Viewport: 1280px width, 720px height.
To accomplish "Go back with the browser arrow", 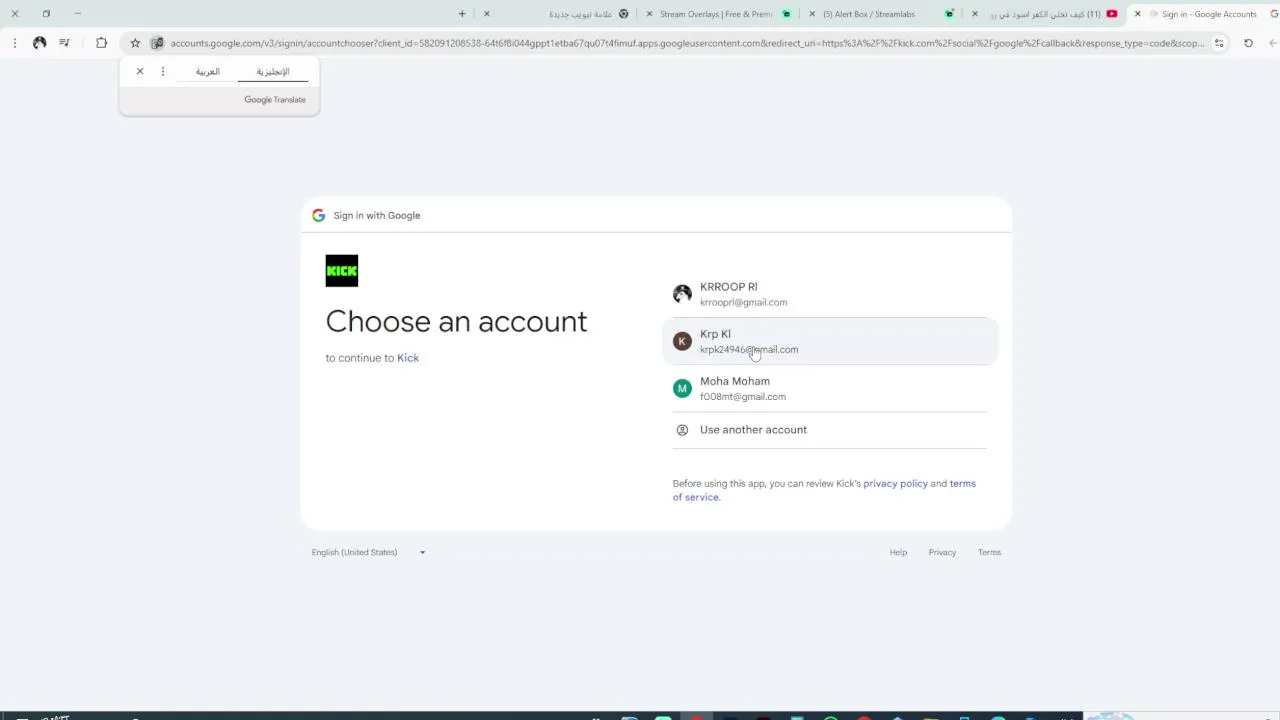I will point(1272,43).
